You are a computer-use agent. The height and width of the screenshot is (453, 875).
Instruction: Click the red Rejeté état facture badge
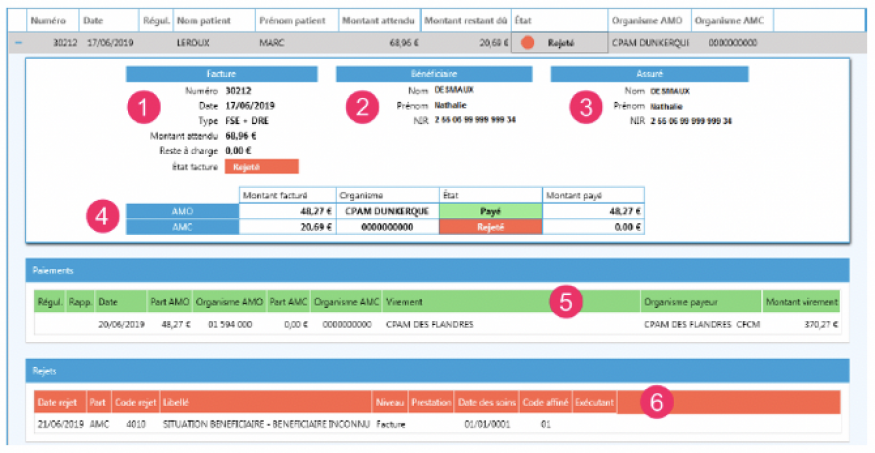coord(262,167)
